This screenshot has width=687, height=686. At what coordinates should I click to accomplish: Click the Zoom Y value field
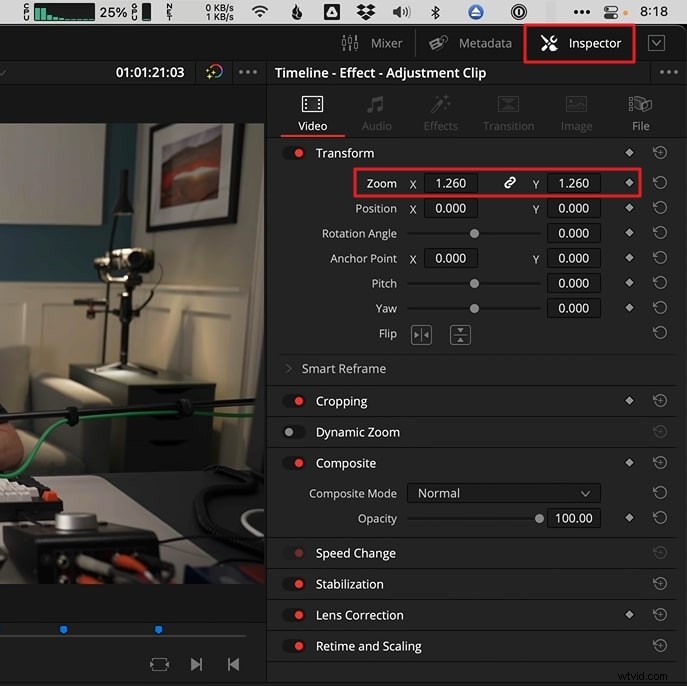[x=574, y=183]
